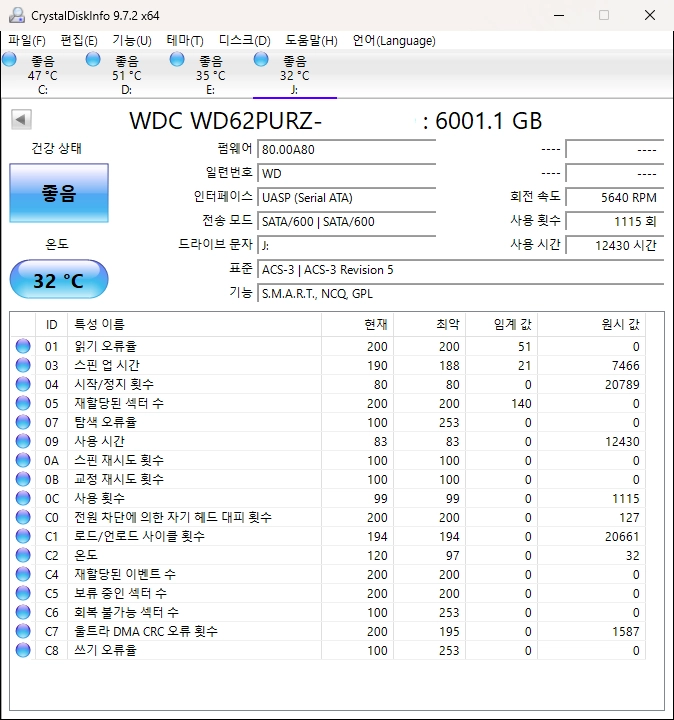The width and height of the screenshot is (674, 720).
Task: Click status icon of row 03 스핀 업 시간
Action: 23,365
